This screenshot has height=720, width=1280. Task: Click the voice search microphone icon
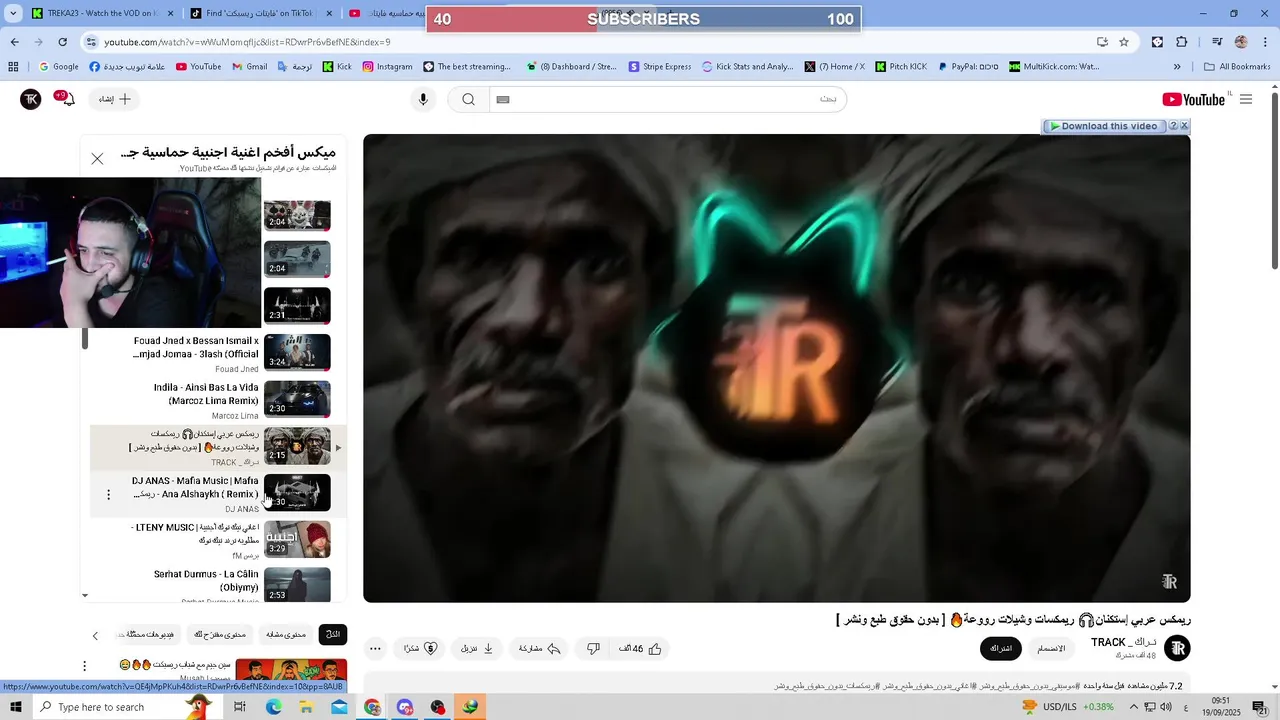click(x=423, y=99)
